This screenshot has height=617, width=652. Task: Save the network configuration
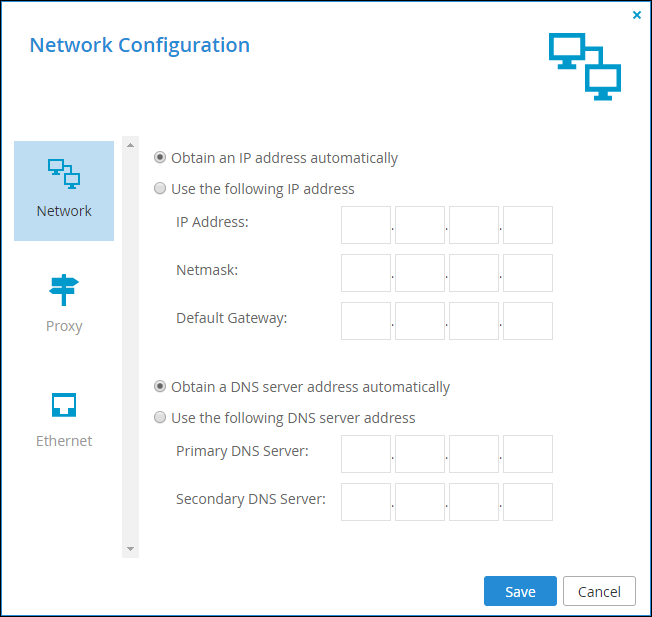[x=520, y=591]
